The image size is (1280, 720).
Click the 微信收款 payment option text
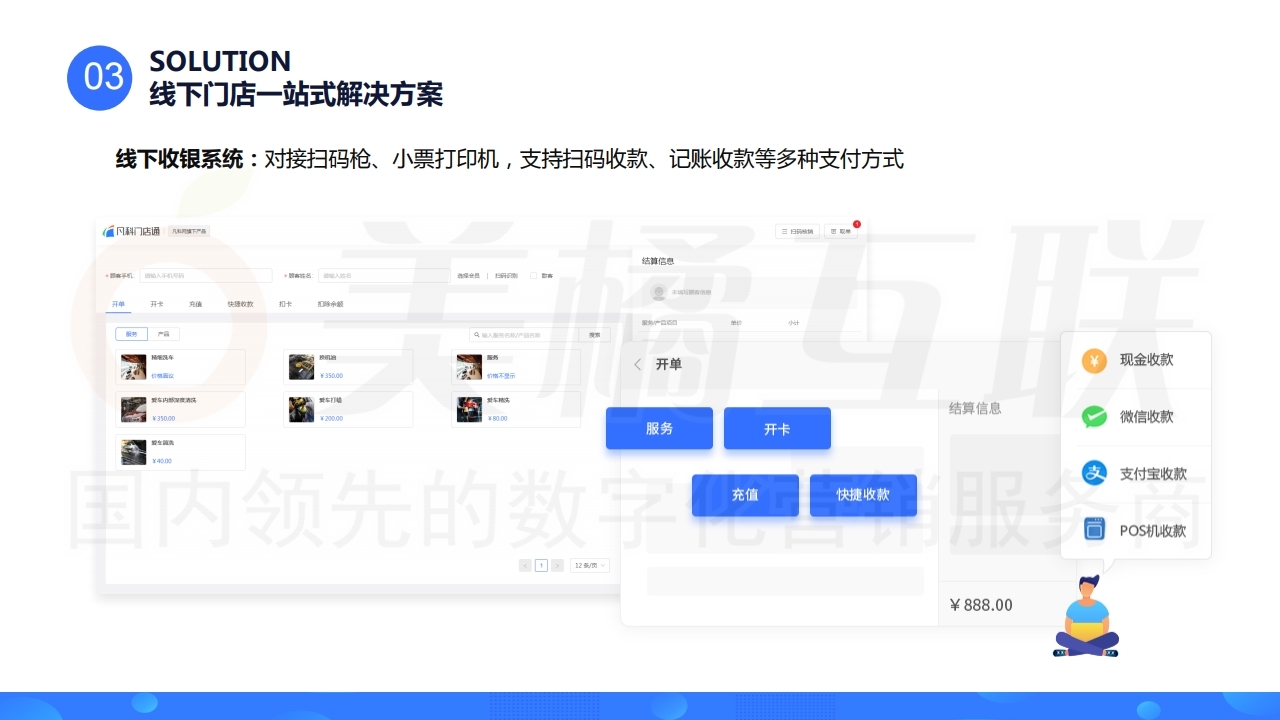pyautogui.click(x=1147, y=417)
